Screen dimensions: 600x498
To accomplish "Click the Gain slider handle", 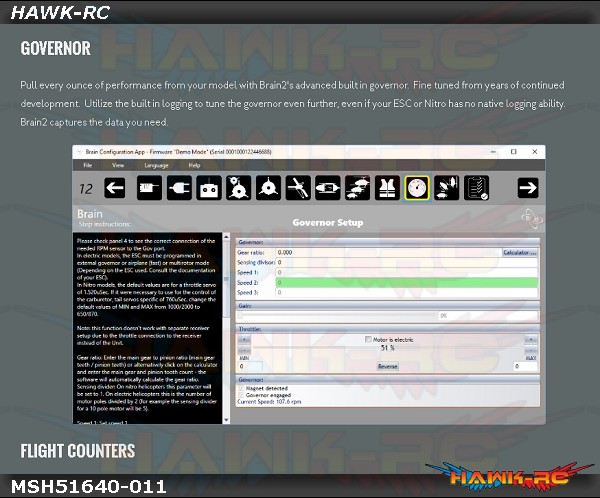I will pos(240,315).
